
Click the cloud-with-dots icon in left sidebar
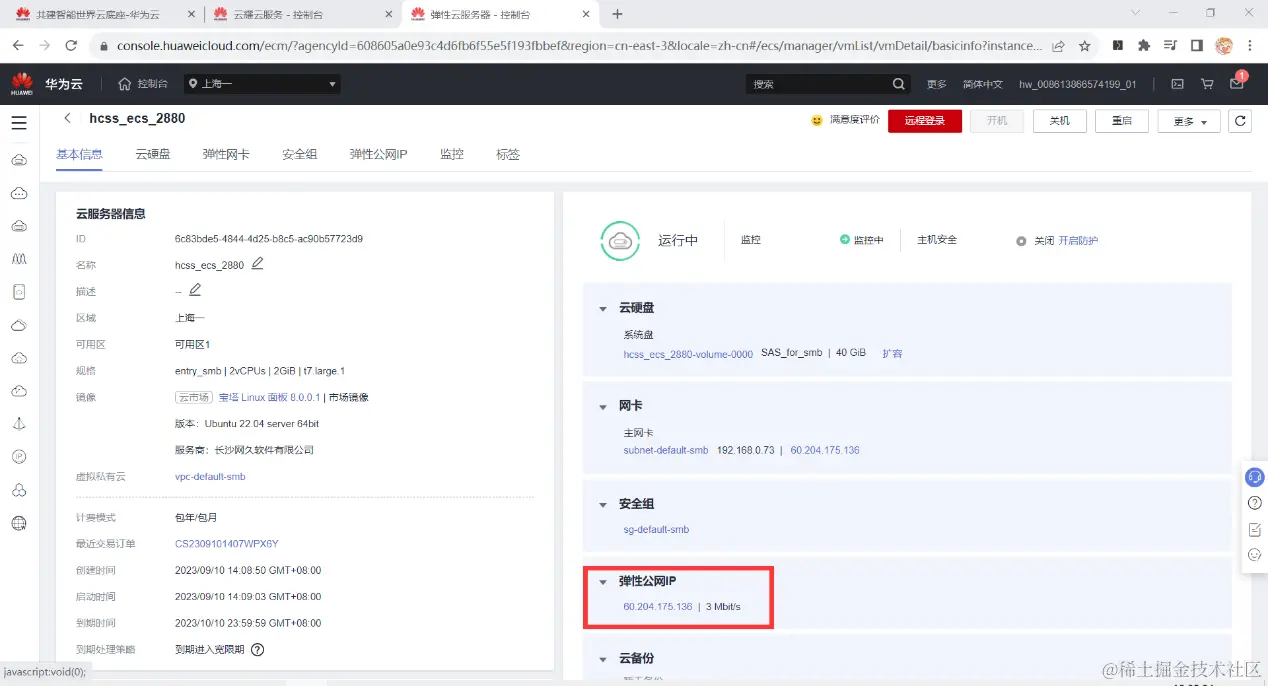[x=19, y=193]
